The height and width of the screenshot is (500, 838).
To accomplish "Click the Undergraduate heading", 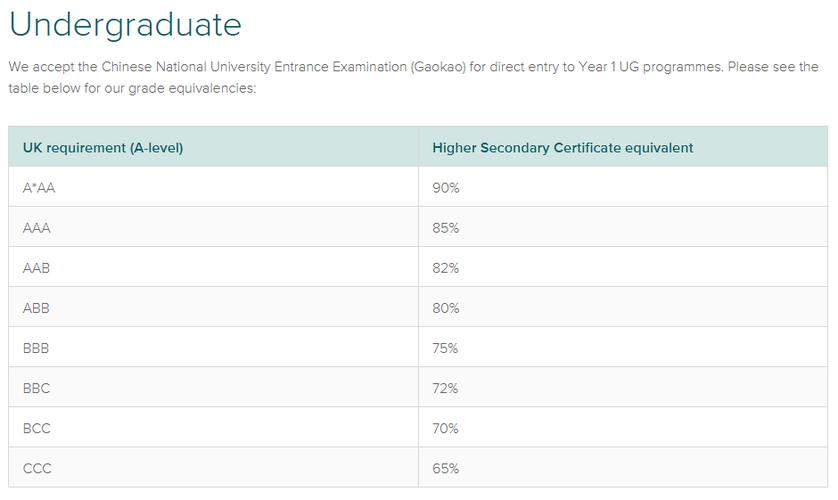I will [x=126, y=25].
